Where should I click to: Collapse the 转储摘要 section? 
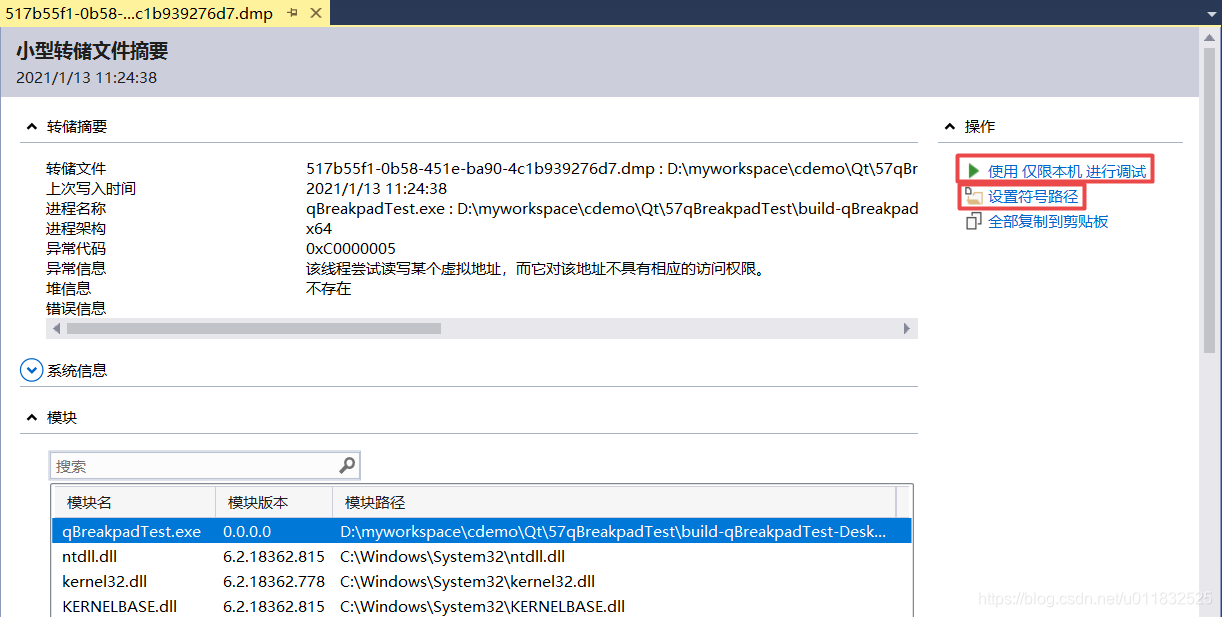32,127
